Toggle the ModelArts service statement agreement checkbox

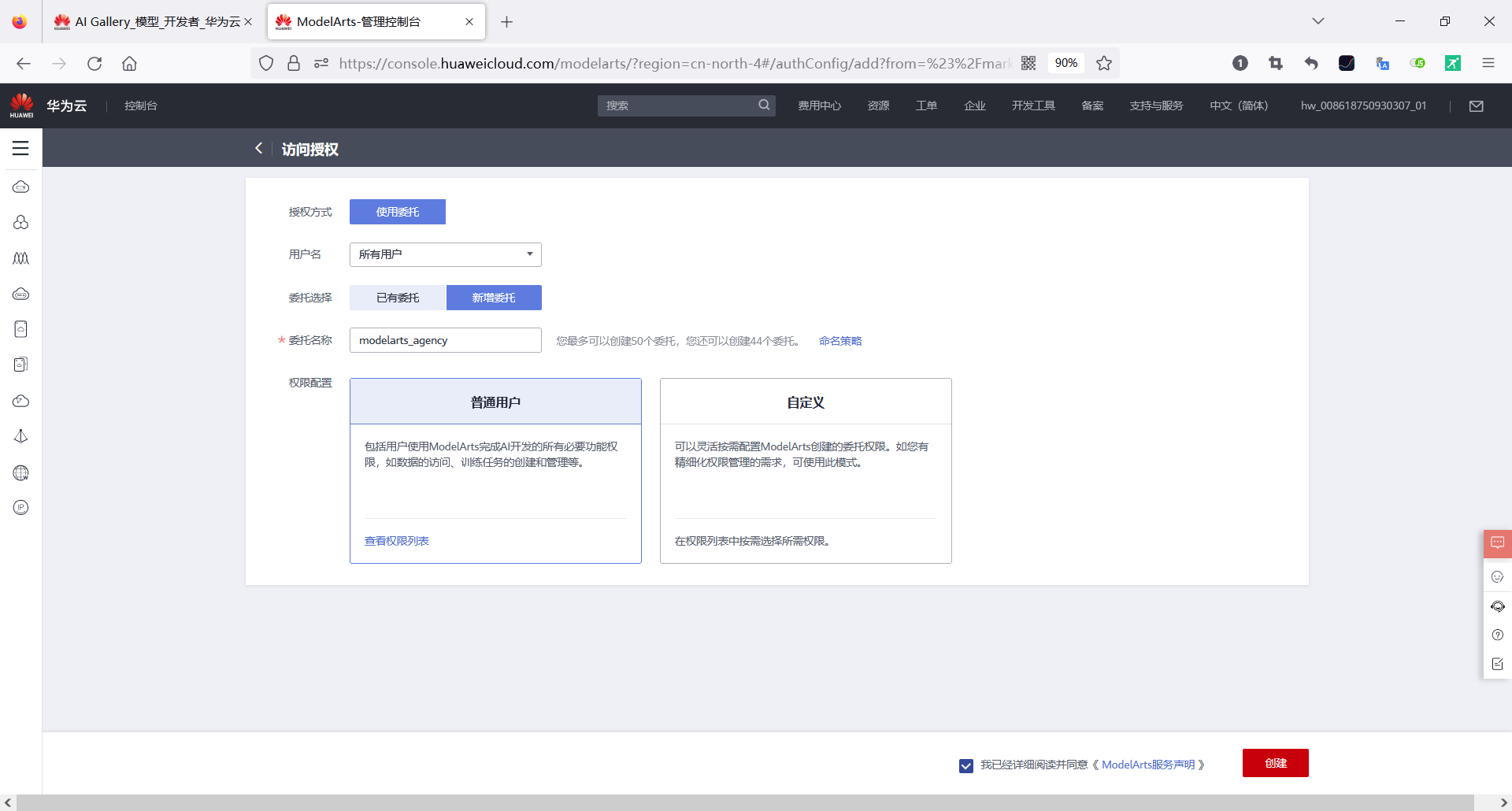966,765
